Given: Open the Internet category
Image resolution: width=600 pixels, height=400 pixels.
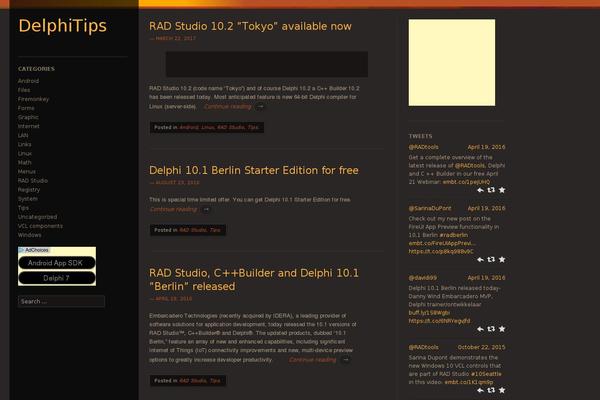Looking at the screenshot, I should (28, 126).
